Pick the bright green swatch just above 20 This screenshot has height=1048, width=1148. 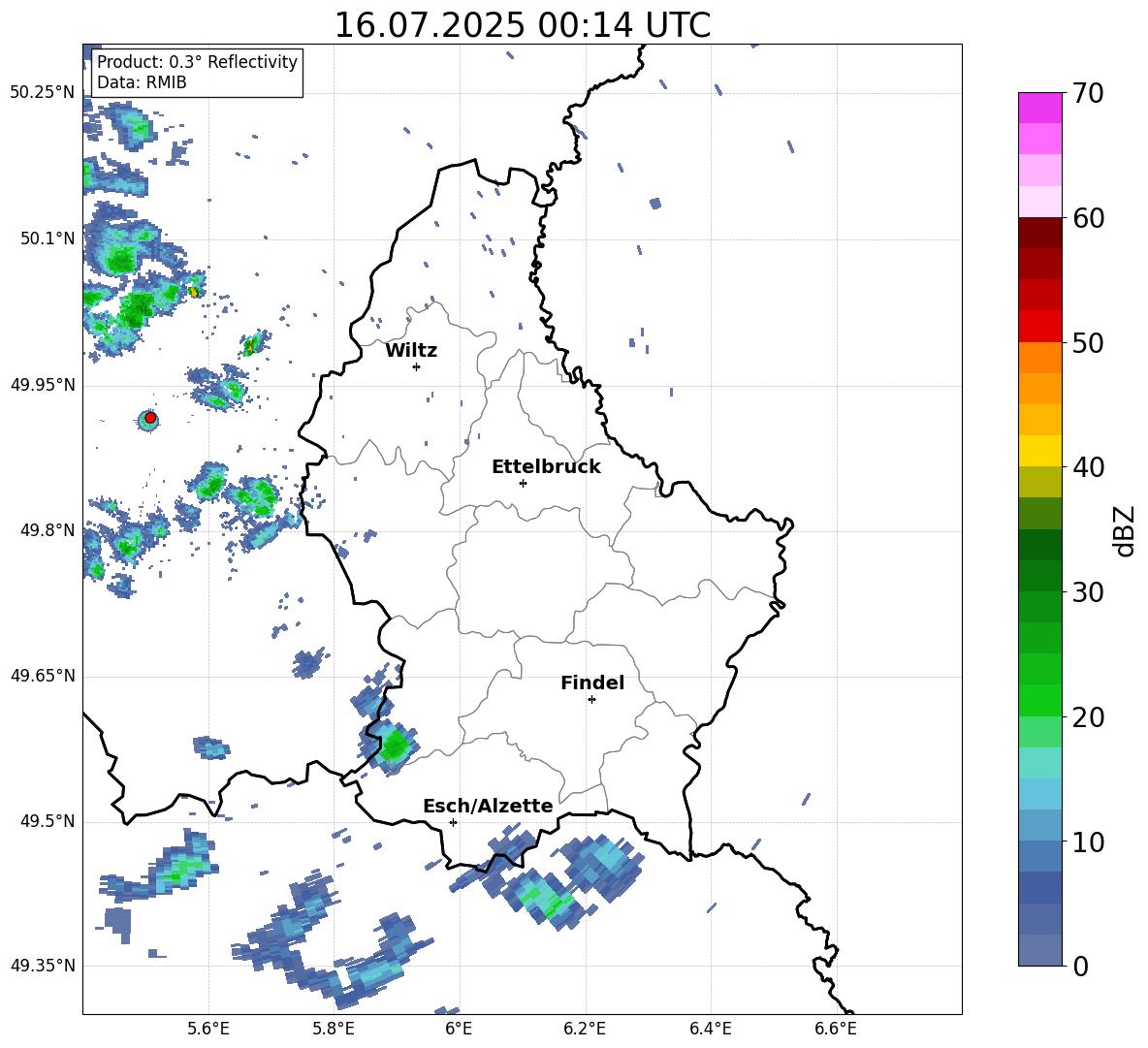click(x=1039, y=700)
